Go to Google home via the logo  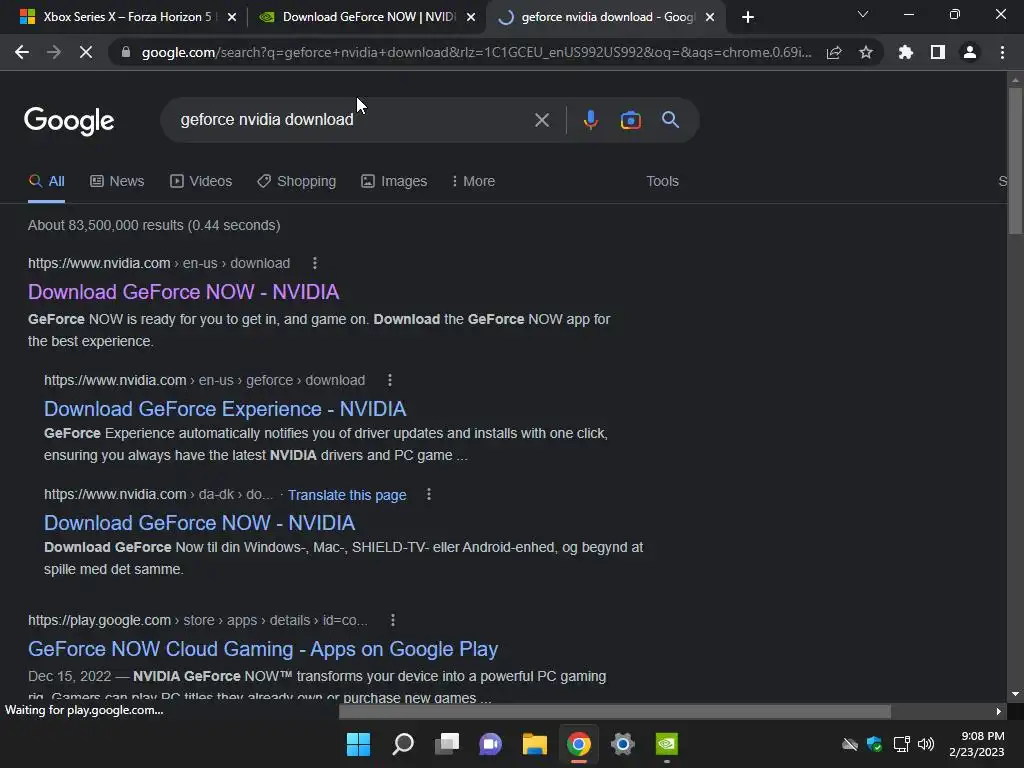[69, 121]
